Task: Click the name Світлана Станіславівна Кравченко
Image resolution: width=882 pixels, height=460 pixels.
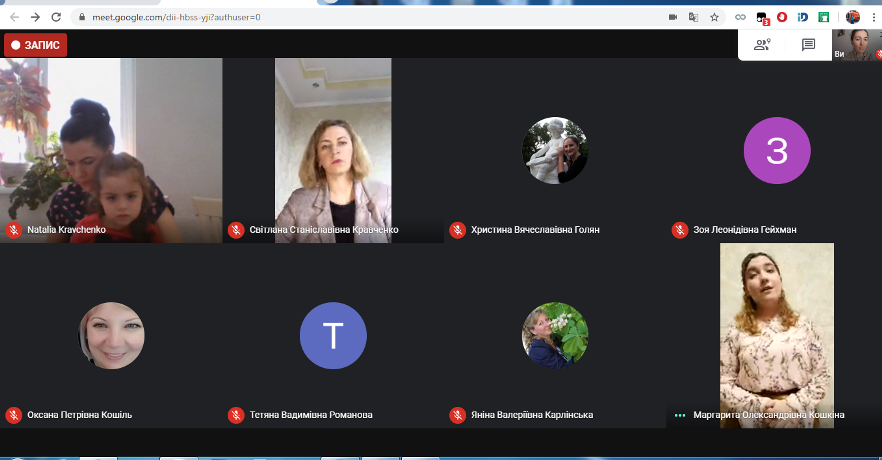Action: (x=324, y=230)
